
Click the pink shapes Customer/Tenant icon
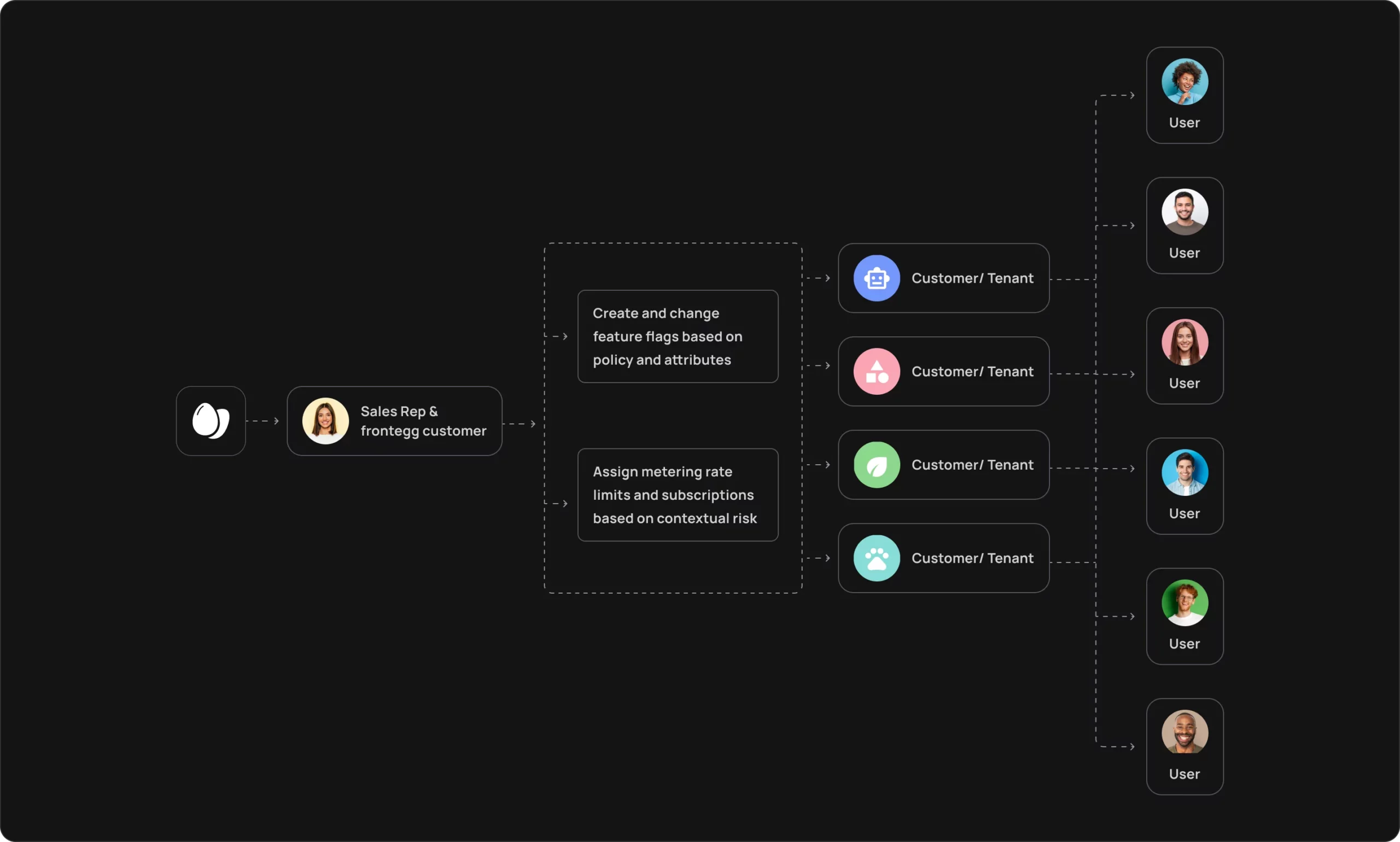(876, 371)
